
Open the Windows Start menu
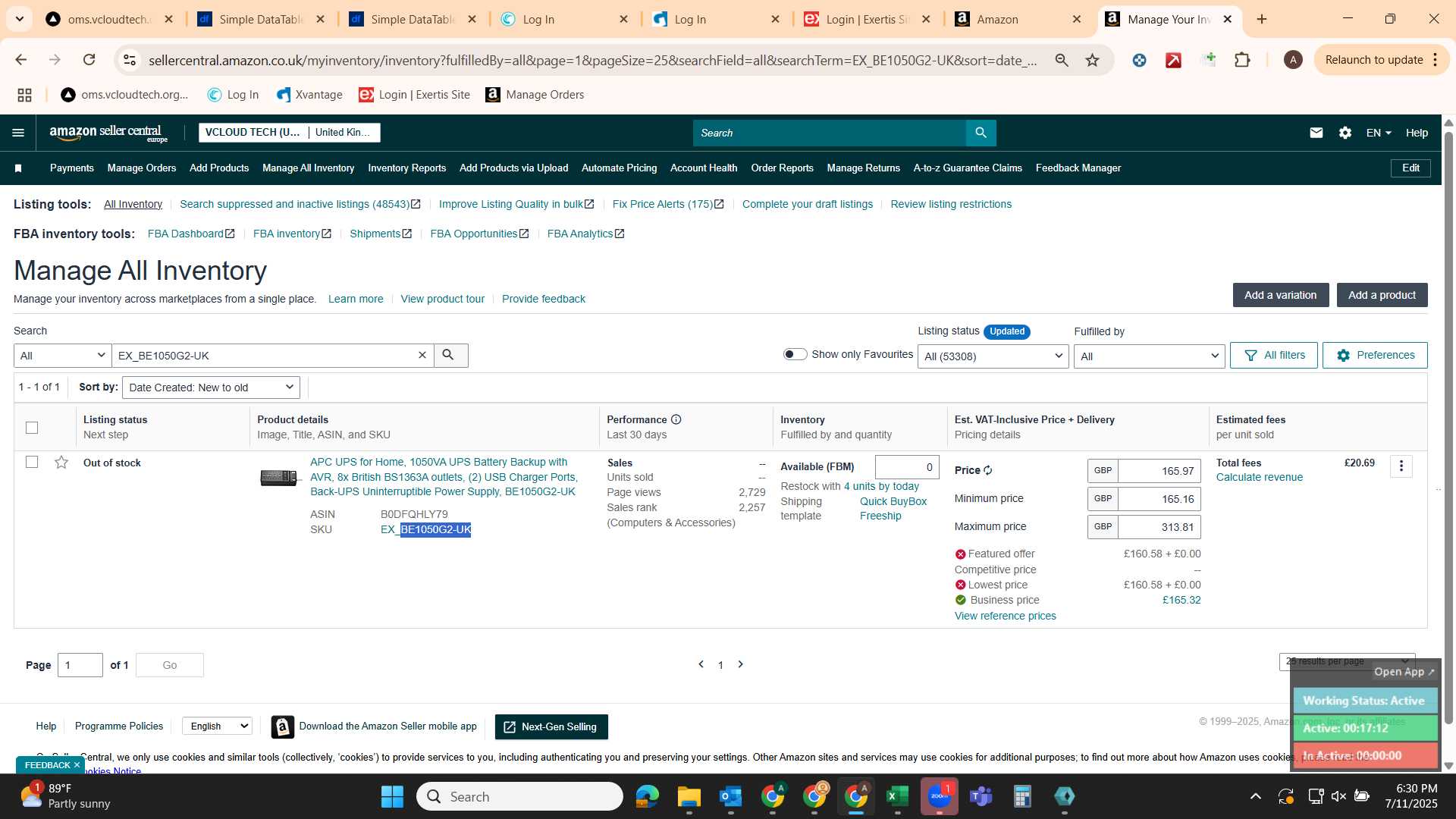point(392,796)
